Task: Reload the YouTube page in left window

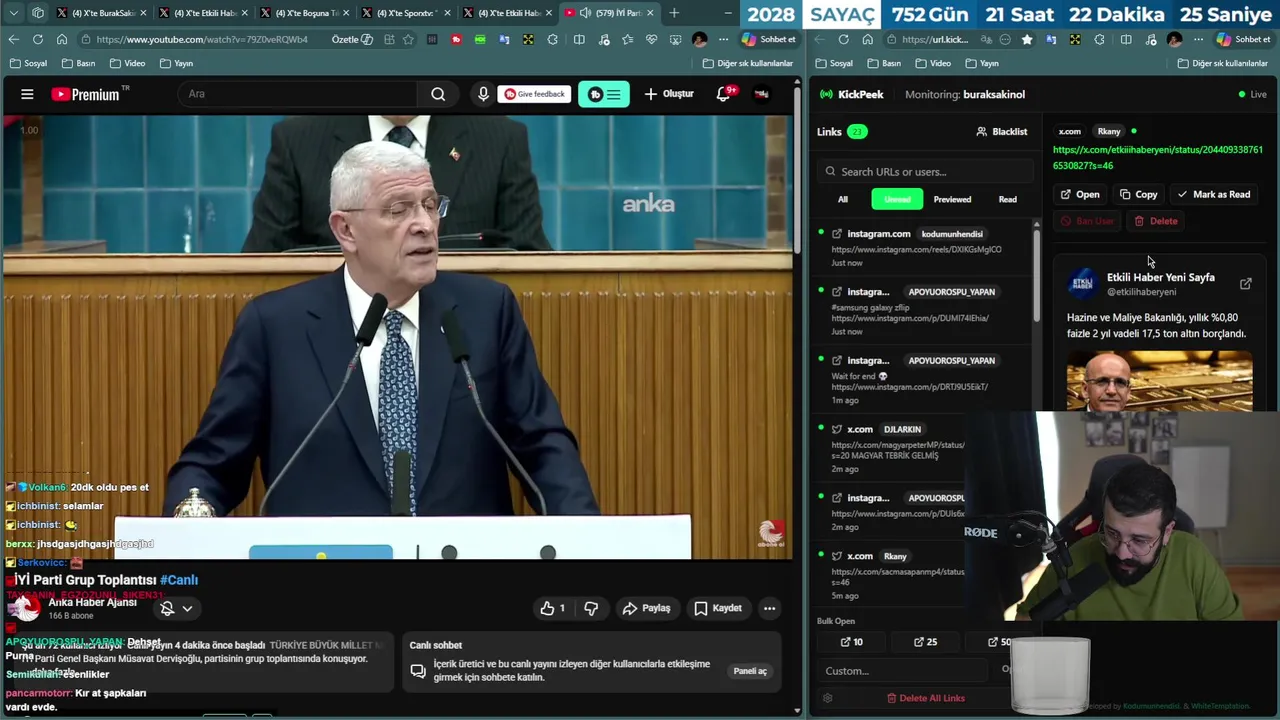Action: click(37, 39)
